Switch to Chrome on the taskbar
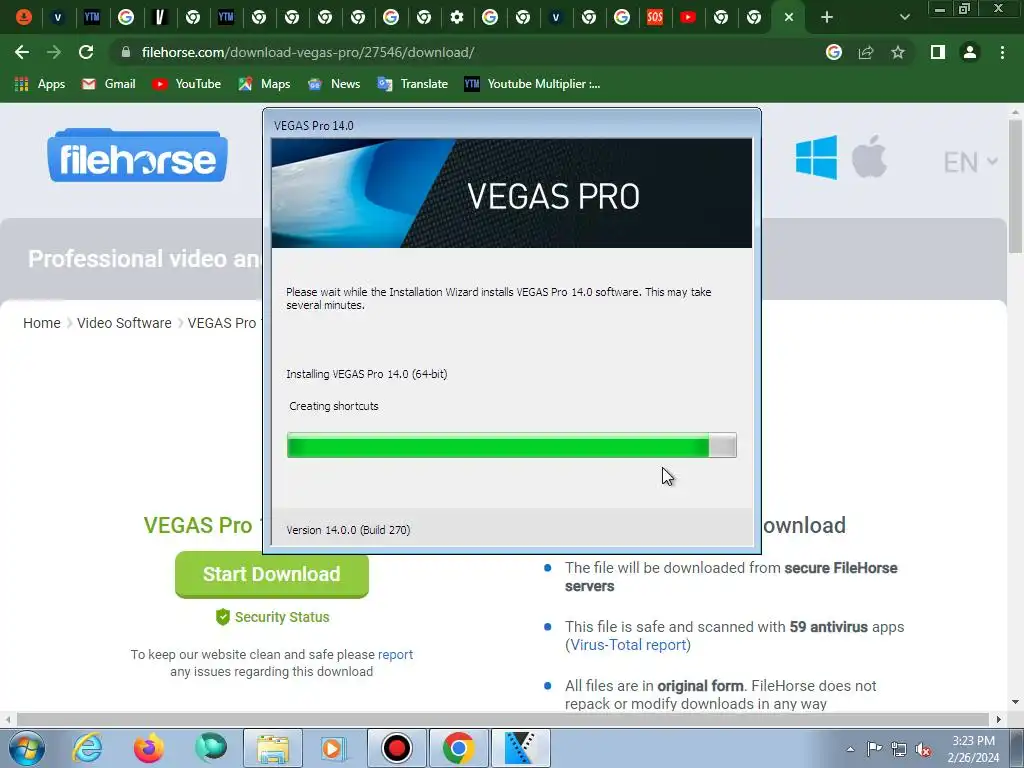1024x768 pixels. pos(458,748)
